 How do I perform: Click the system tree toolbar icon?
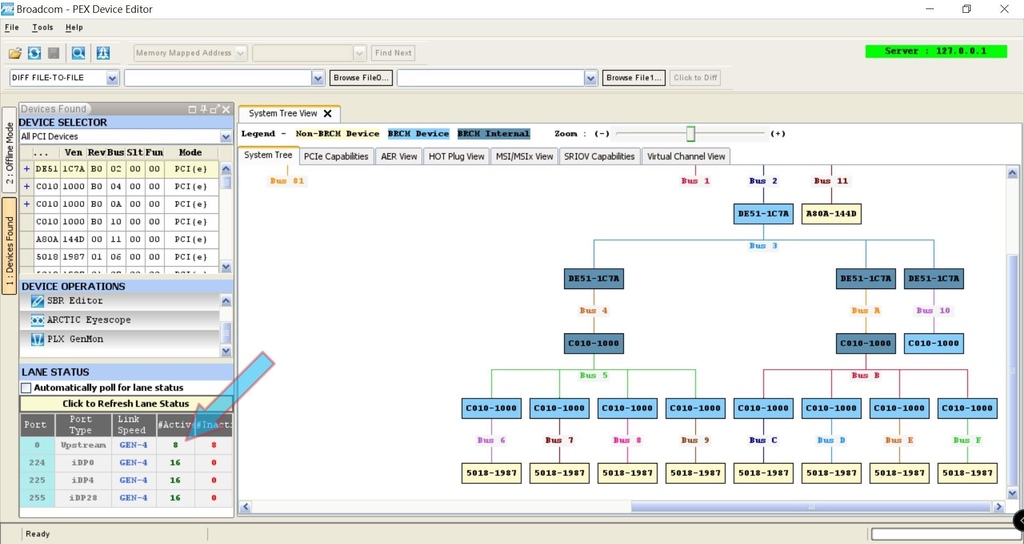coord(103,53)
